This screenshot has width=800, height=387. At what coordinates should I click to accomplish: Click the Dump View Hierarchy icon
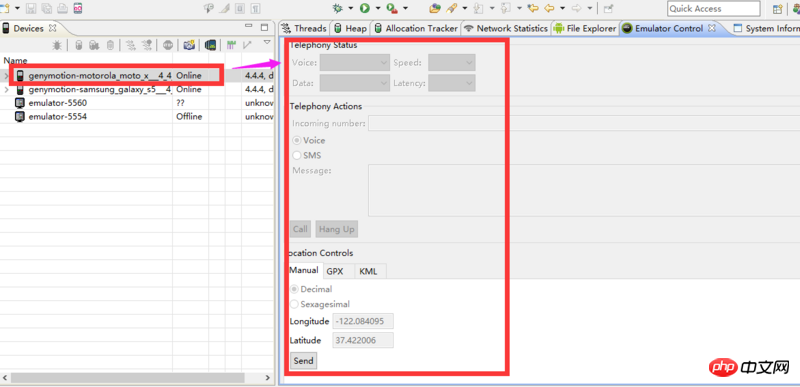click(x=210, y=45)
